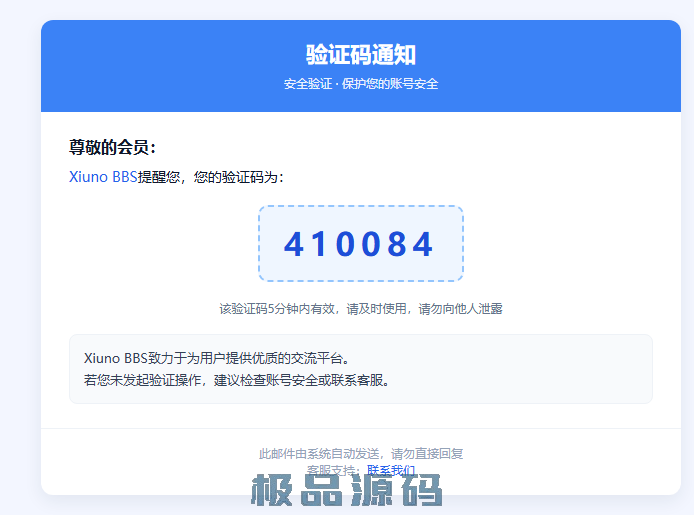Image resolution: width=694 pixels, height=515 pixels.
Task: Click the 客服支持 label in the footer
Action: tap(331, 470)
